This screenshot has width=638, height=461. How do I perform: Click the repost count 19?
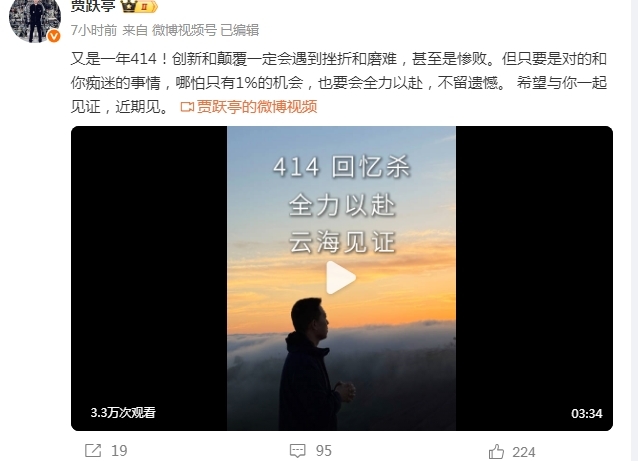[x=119, y=451]
